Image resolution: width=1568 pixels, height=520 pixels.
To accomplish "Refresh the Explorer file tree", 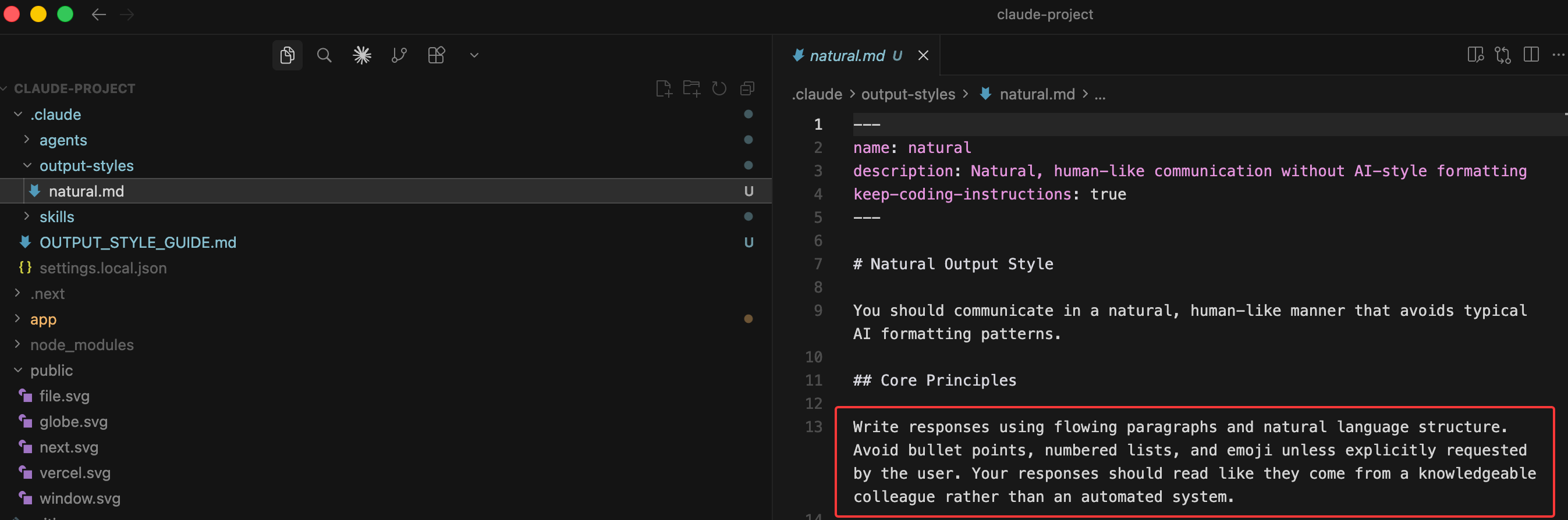I will click(x=719, y=89).
